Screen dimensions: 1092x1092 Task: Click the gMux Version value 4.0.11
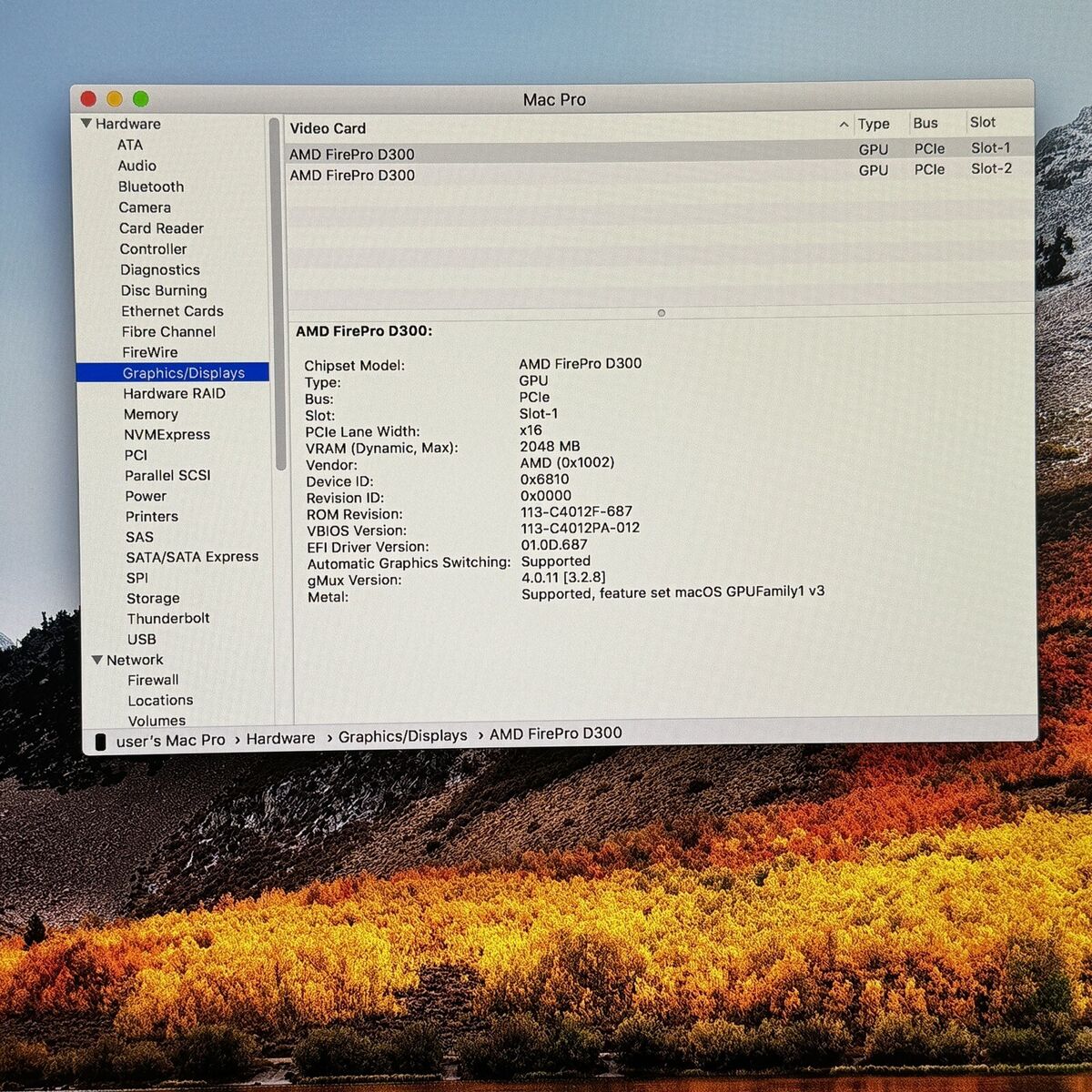[563, 577]
